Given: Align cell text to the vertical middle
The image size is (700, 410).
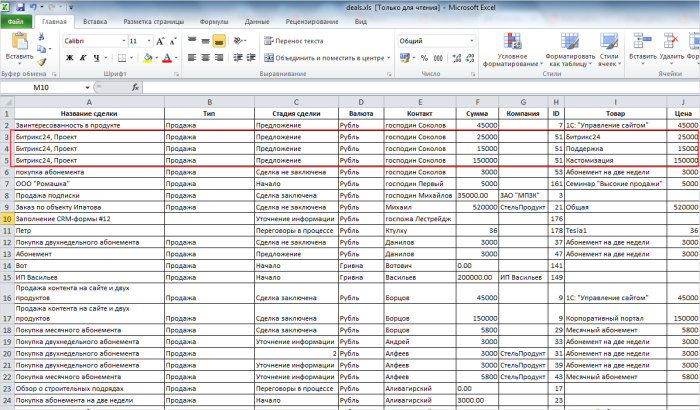Looking at the screenshot, I should coord(205,41).
